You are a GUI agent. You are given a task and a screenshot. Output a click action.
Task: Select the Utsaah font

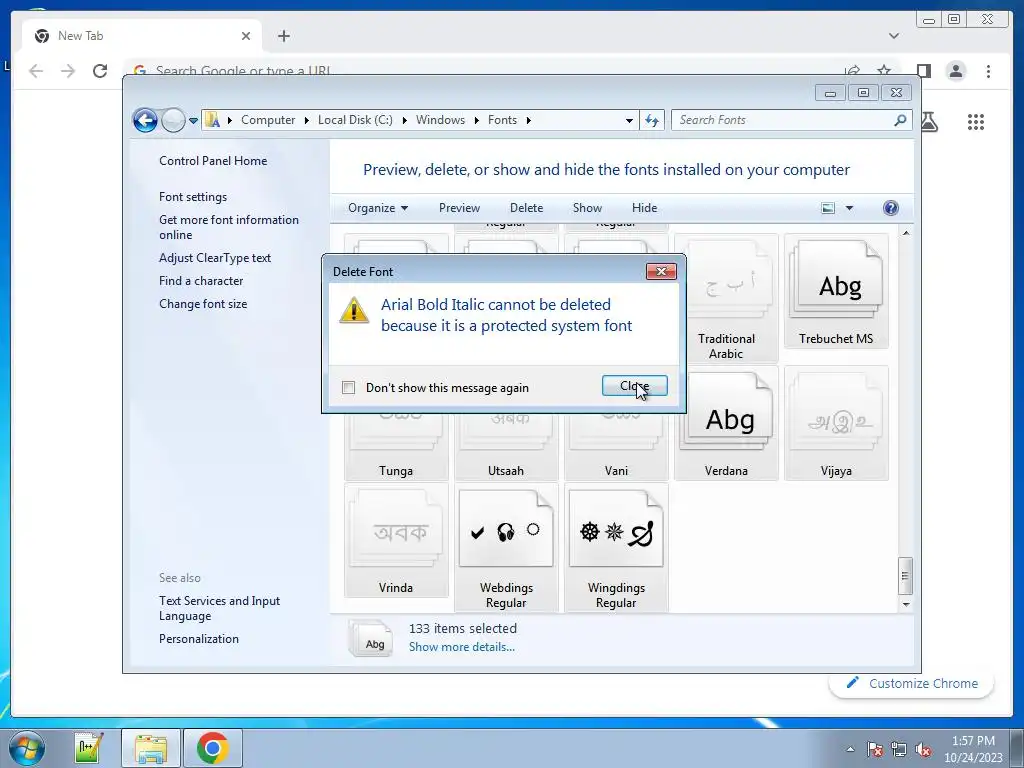tap(506, 448)
